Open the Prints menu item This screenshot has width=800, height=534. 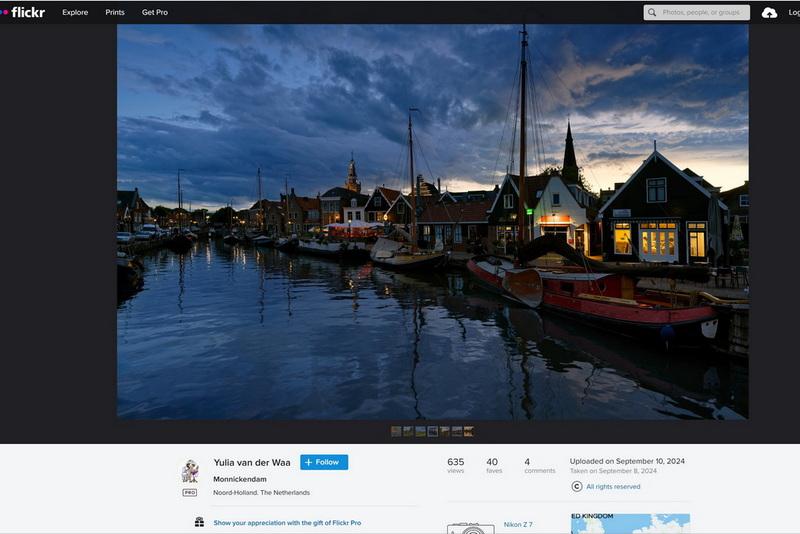pos(115,12)
